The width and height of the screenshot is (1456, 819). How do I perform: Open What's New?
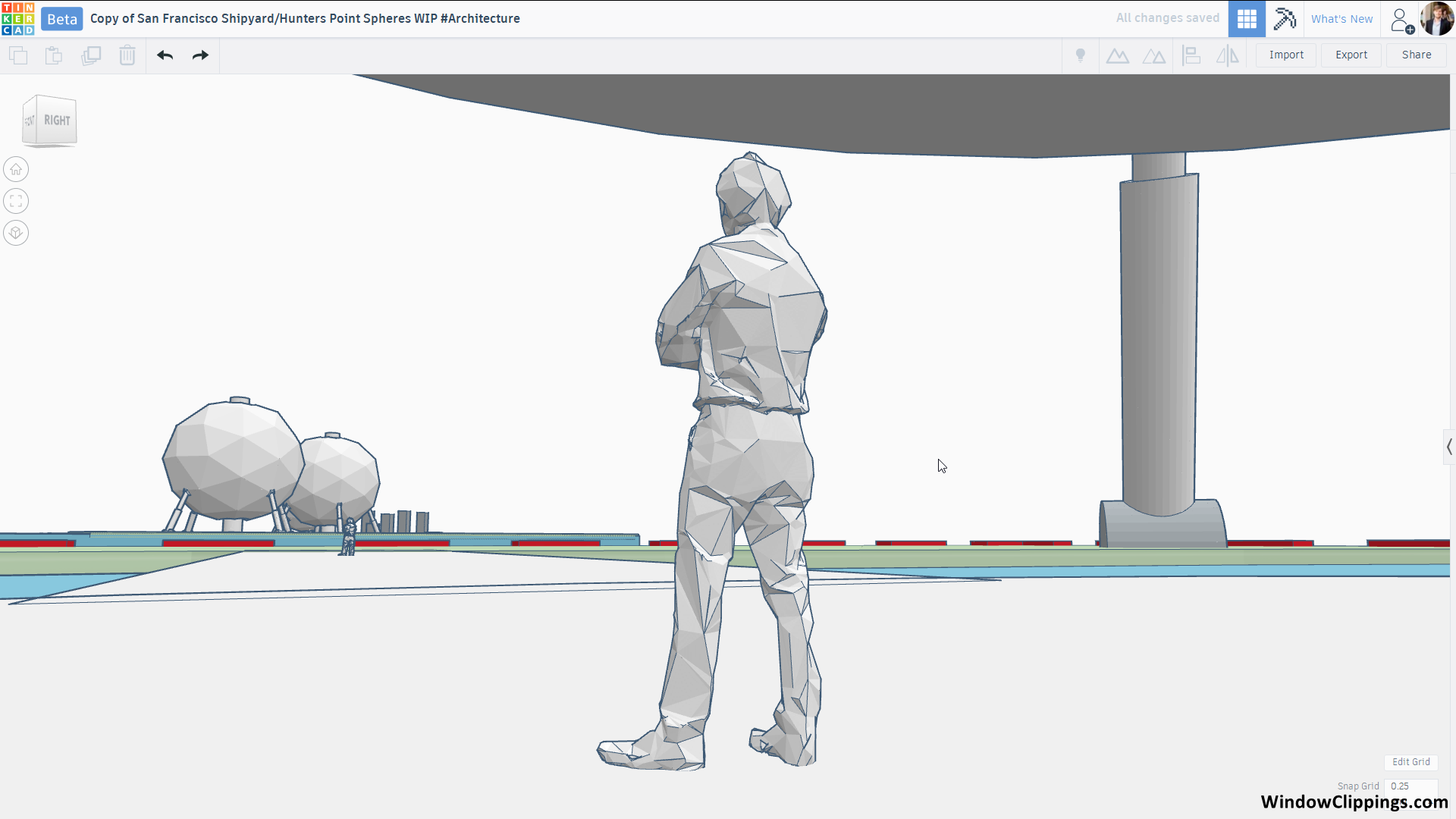(1341, 19)
